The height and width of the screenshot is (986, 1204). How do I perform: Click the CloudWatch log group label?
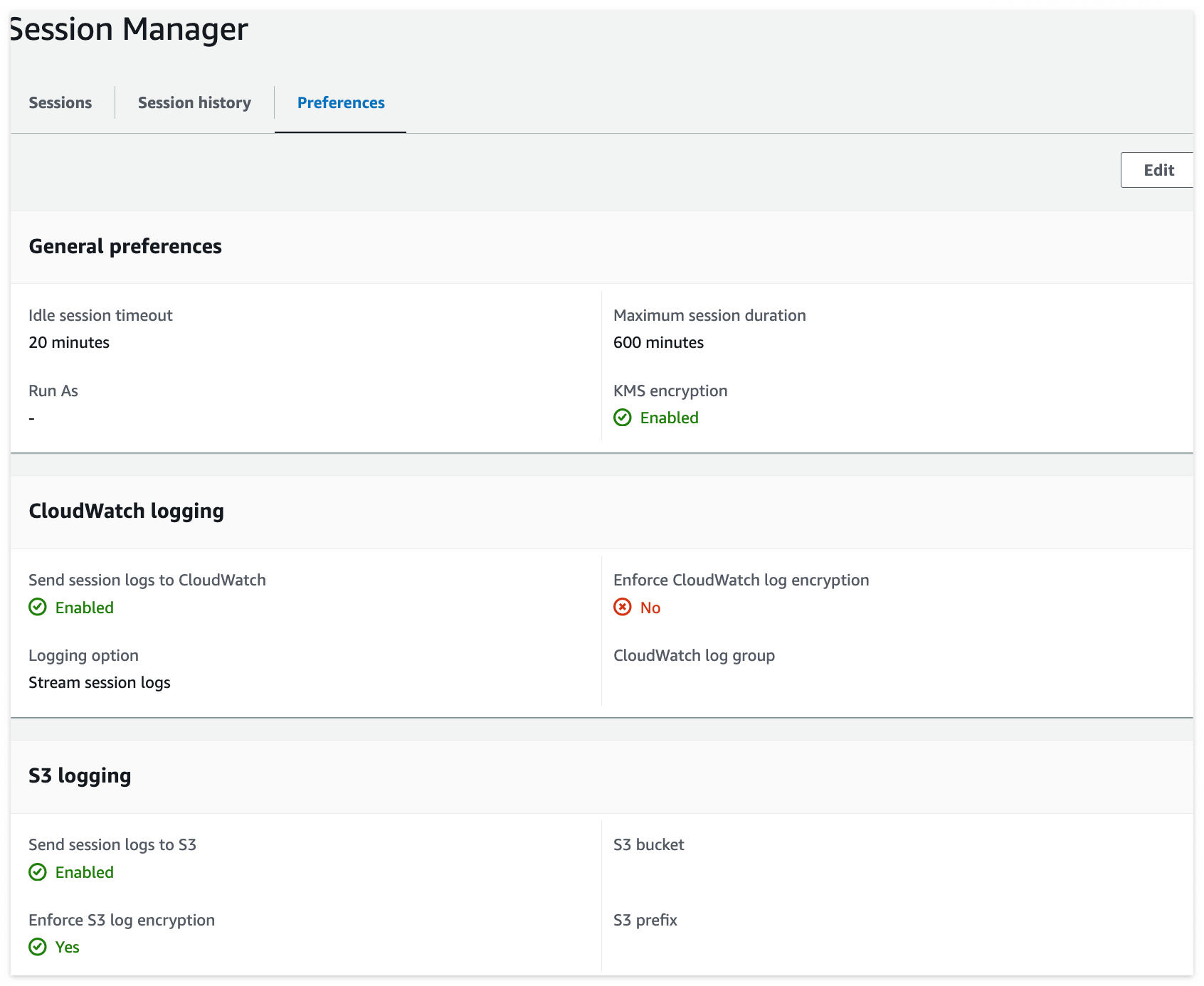tap(694, 655)
